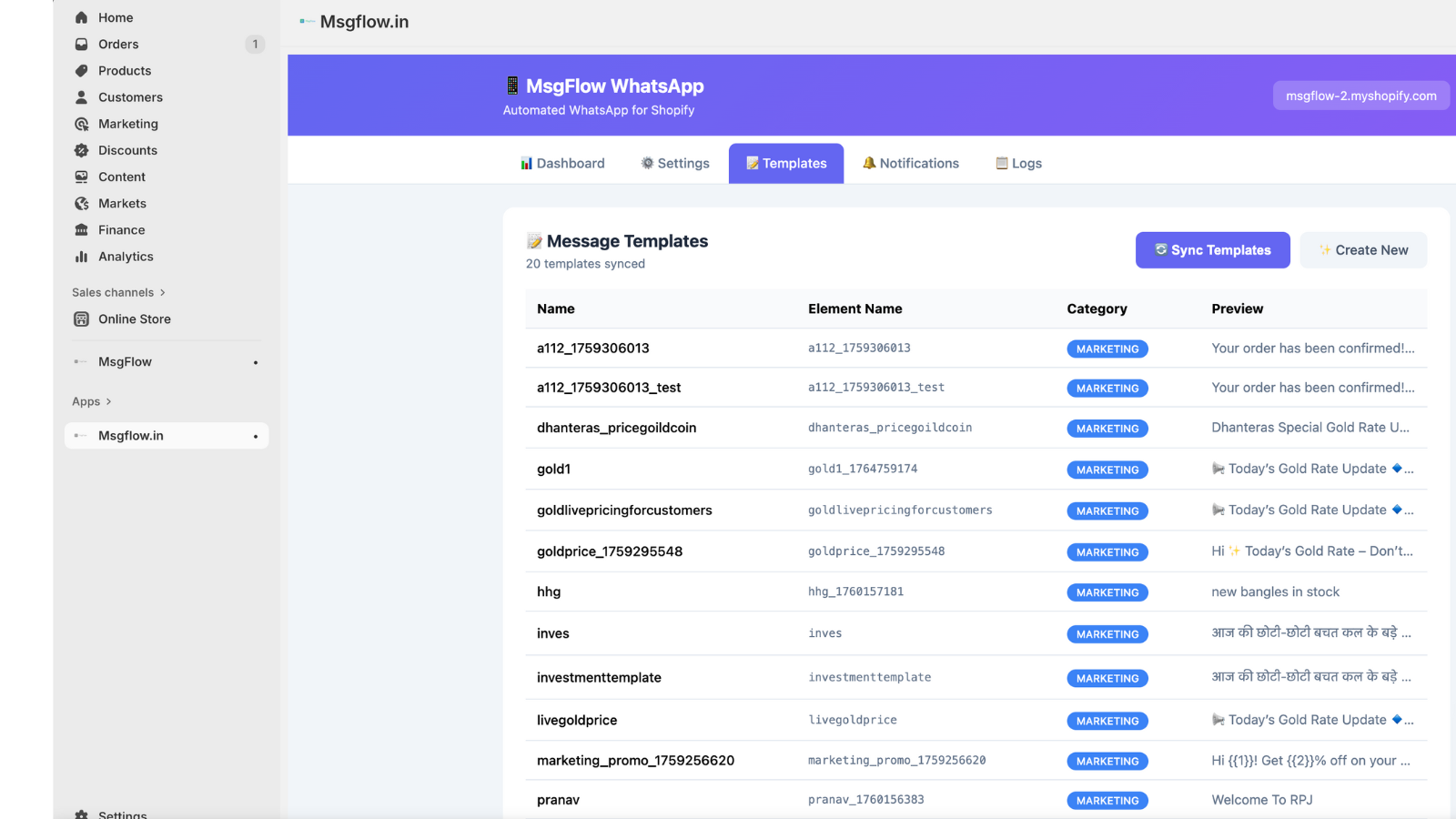Open the MsgFlow app link

(125, 362)
